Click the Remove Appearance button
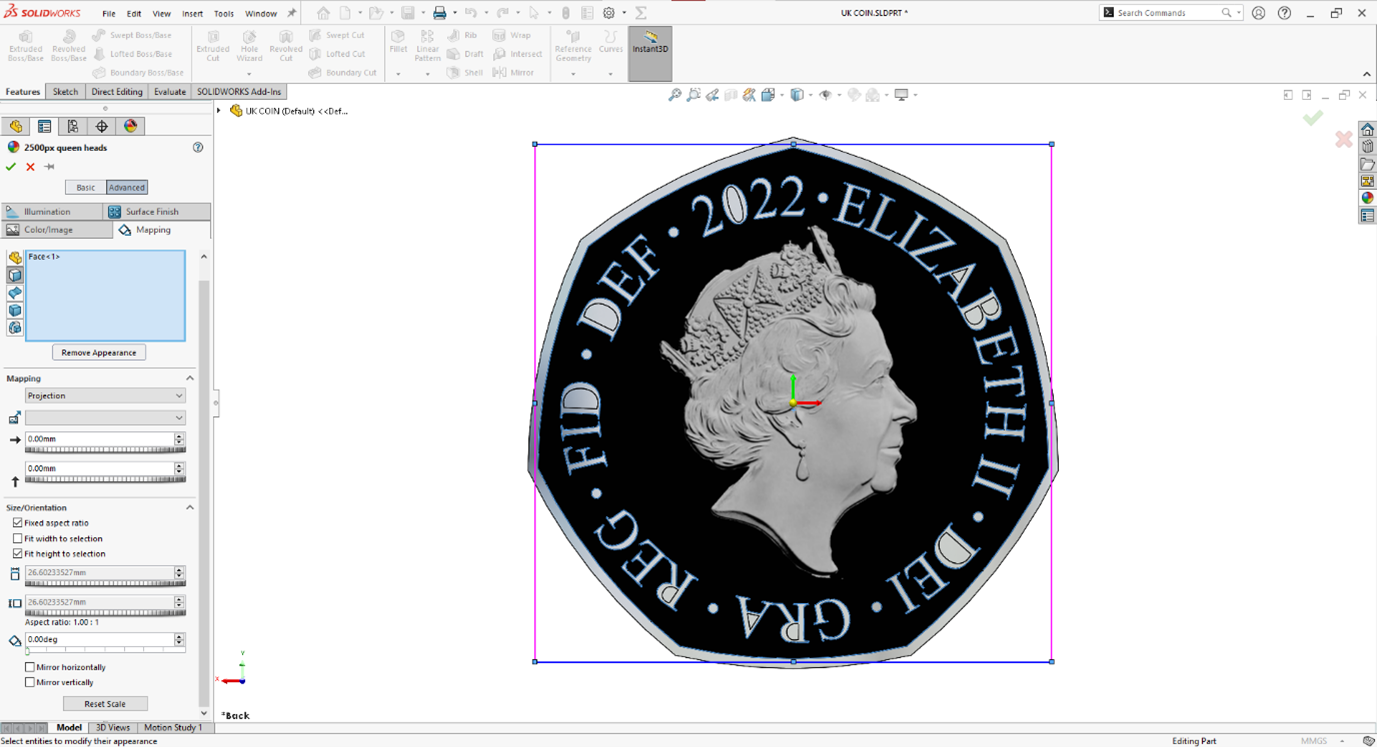The image size is (1377, 747). [99, 353]
